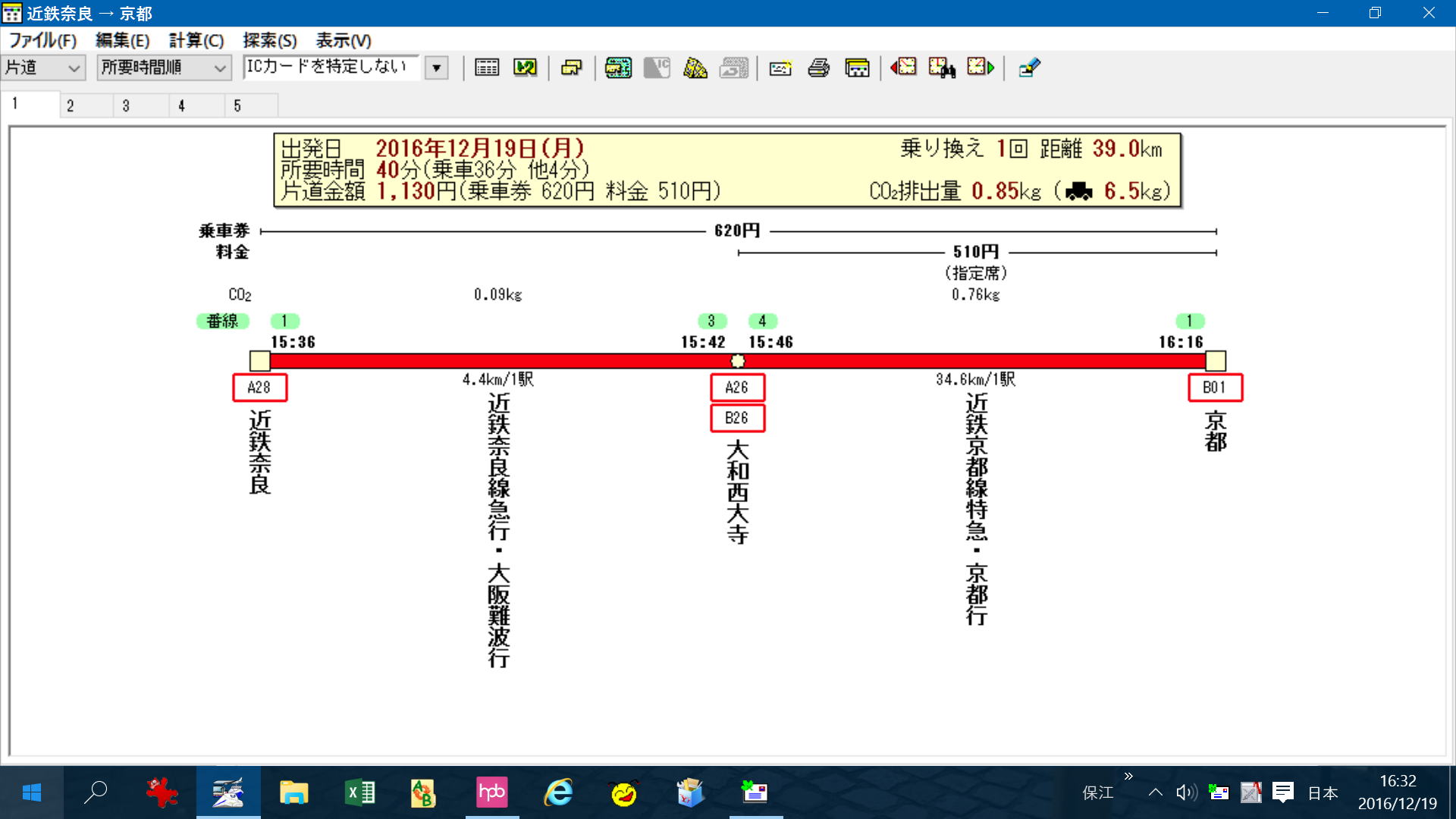This screenshot has width=1456, height=819.
Task: Switch to route result tab 4
Action: coord(197,105)
